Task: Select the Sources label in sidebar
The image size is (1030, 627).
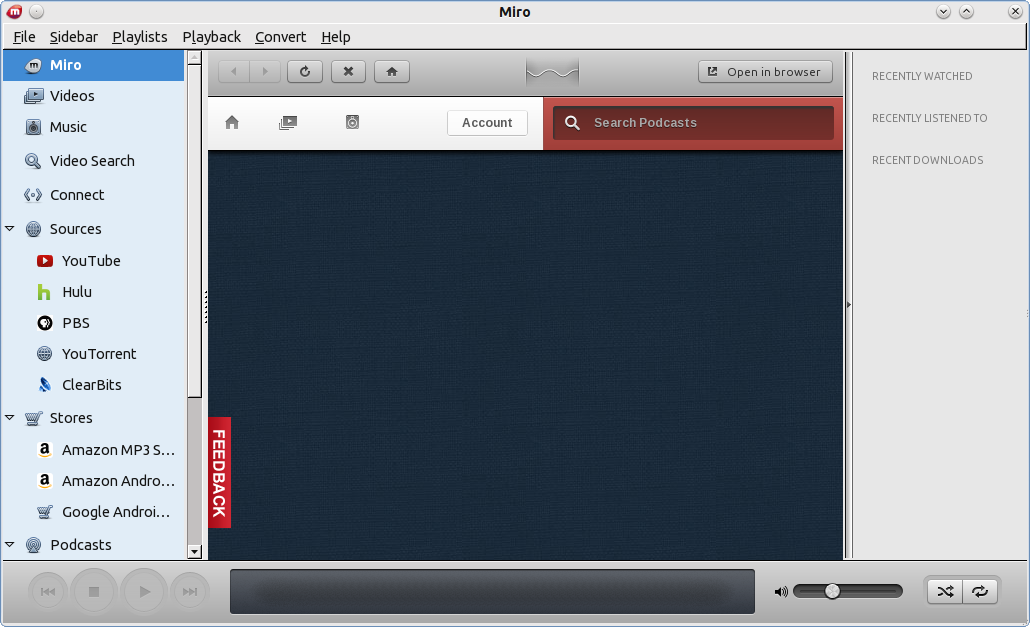Action: [x=76, y=229]
